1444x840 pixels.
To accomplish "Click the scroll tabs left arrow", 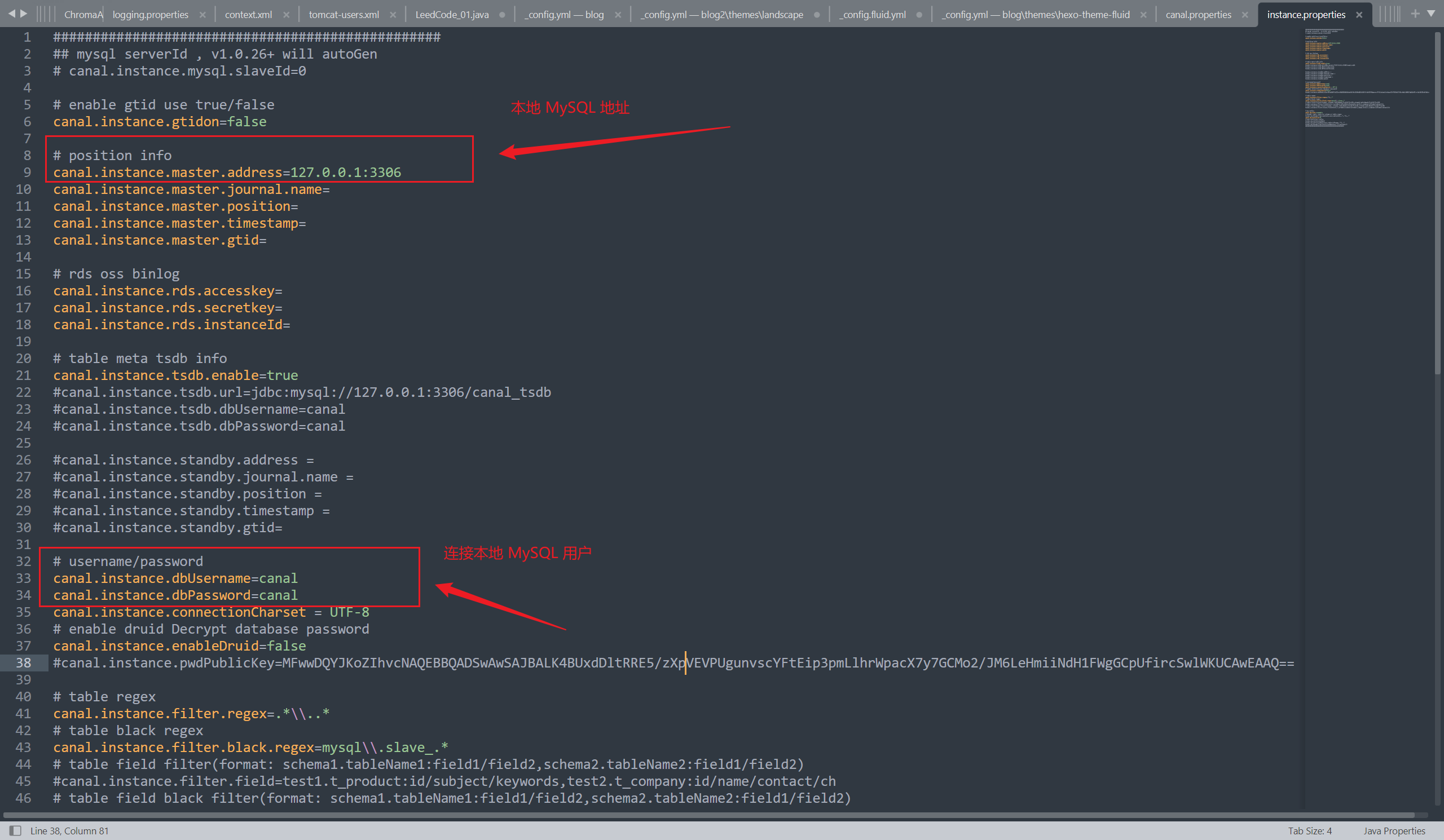I will [x=11, y=13].
